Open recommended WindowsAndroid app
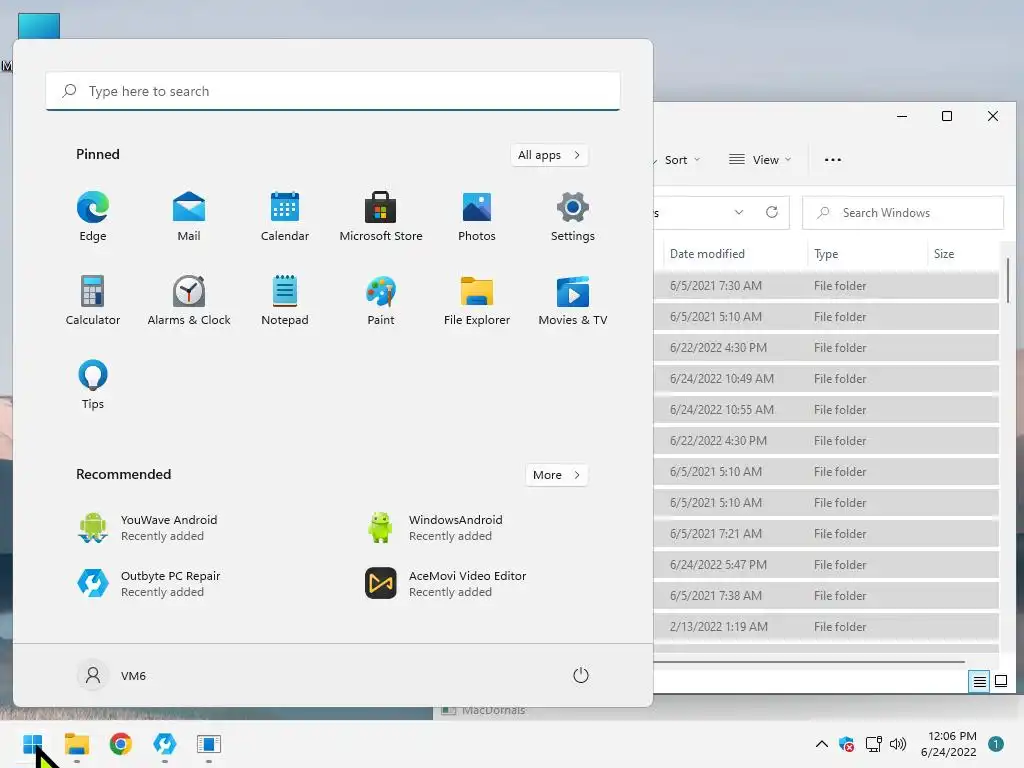 436,528
